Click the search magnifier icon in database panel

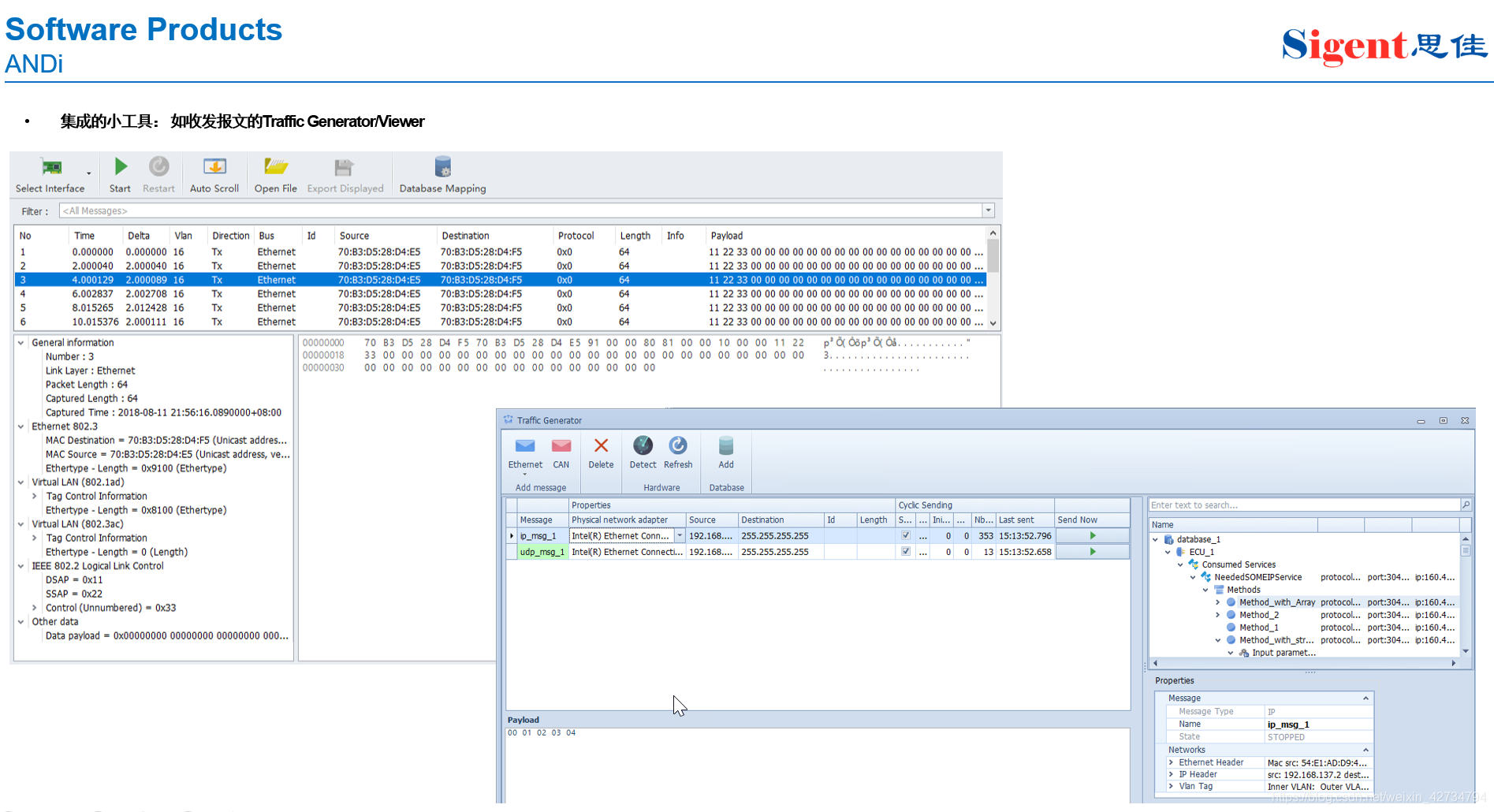coord(1466,505)
